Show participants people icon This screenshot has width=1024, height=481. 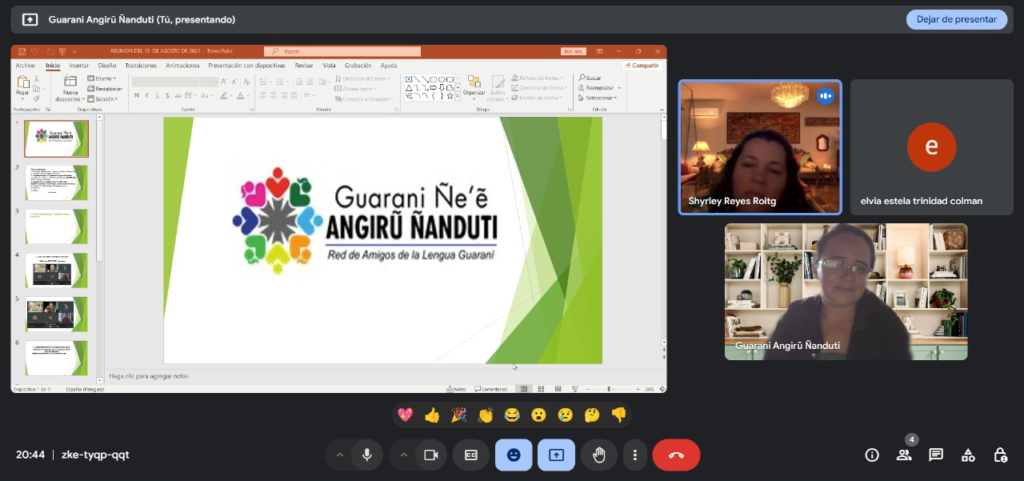[x=904, y=455]
